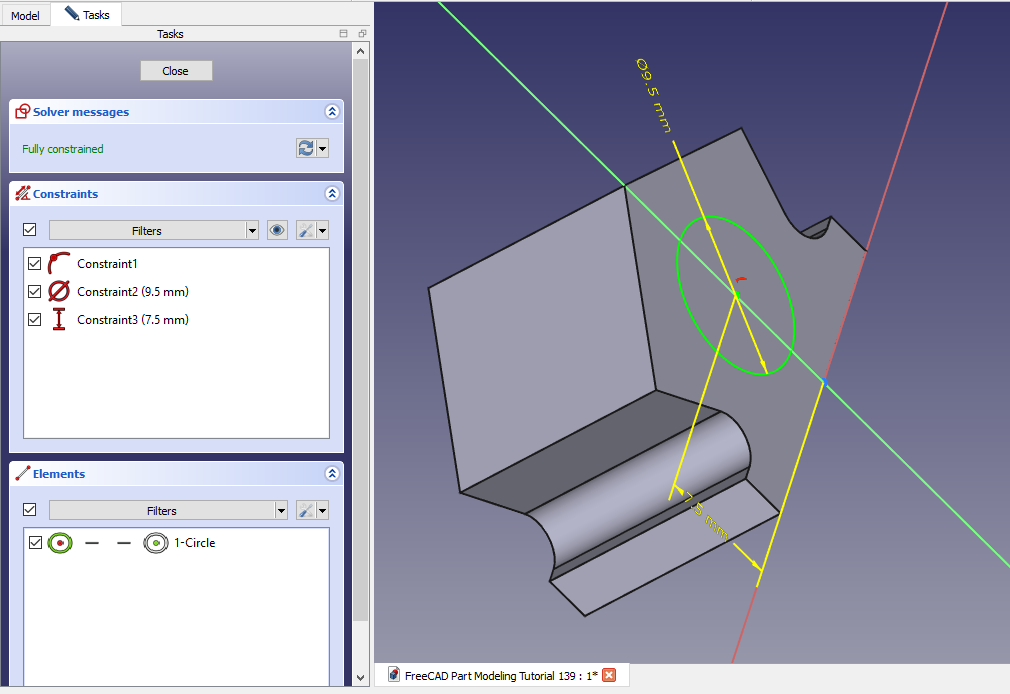
Task: Select Constraint2 diameter icon
Action: 59,292
